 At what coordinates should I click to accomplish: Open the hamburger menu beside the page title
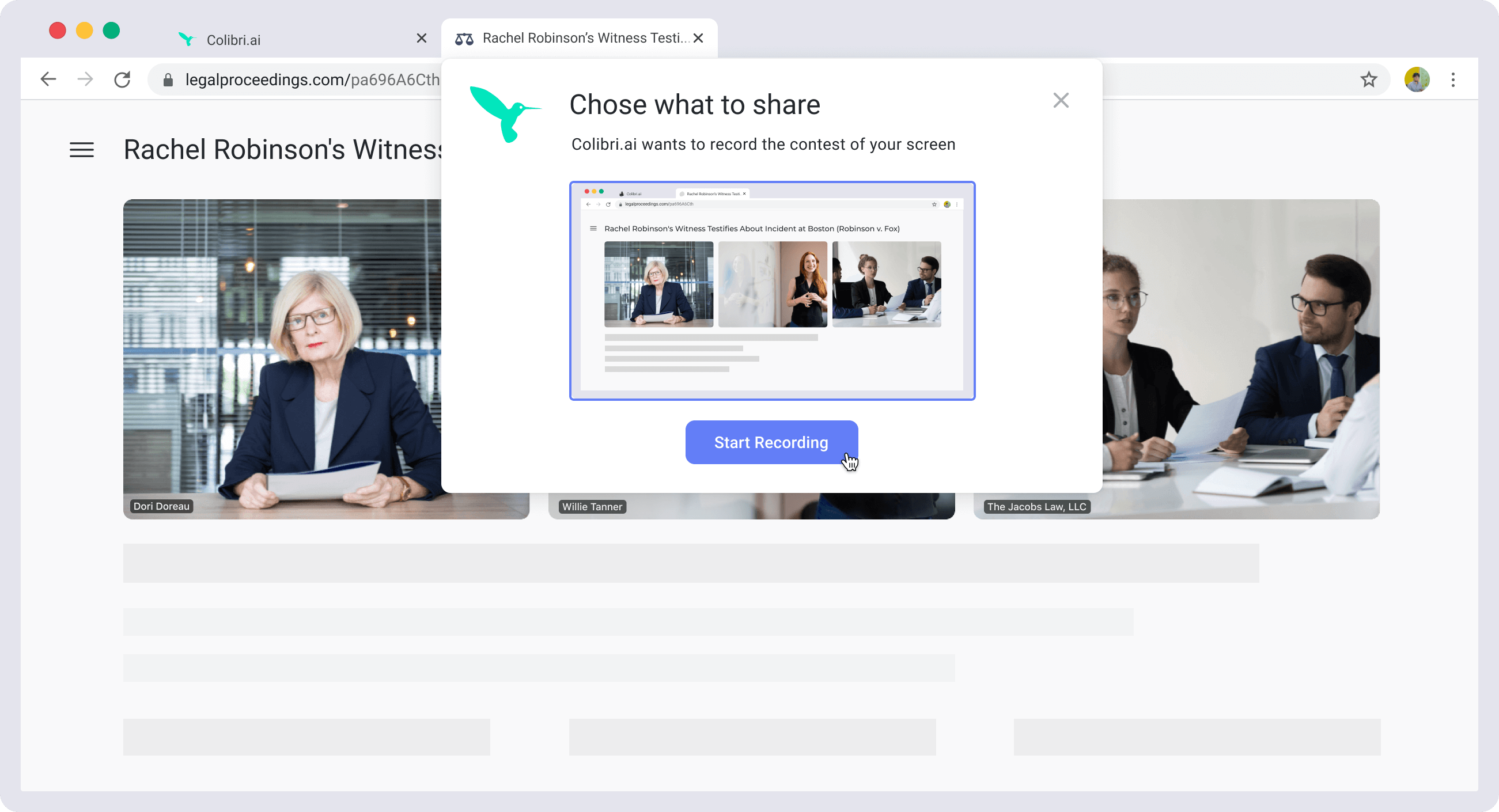click(x=81, y=150)
